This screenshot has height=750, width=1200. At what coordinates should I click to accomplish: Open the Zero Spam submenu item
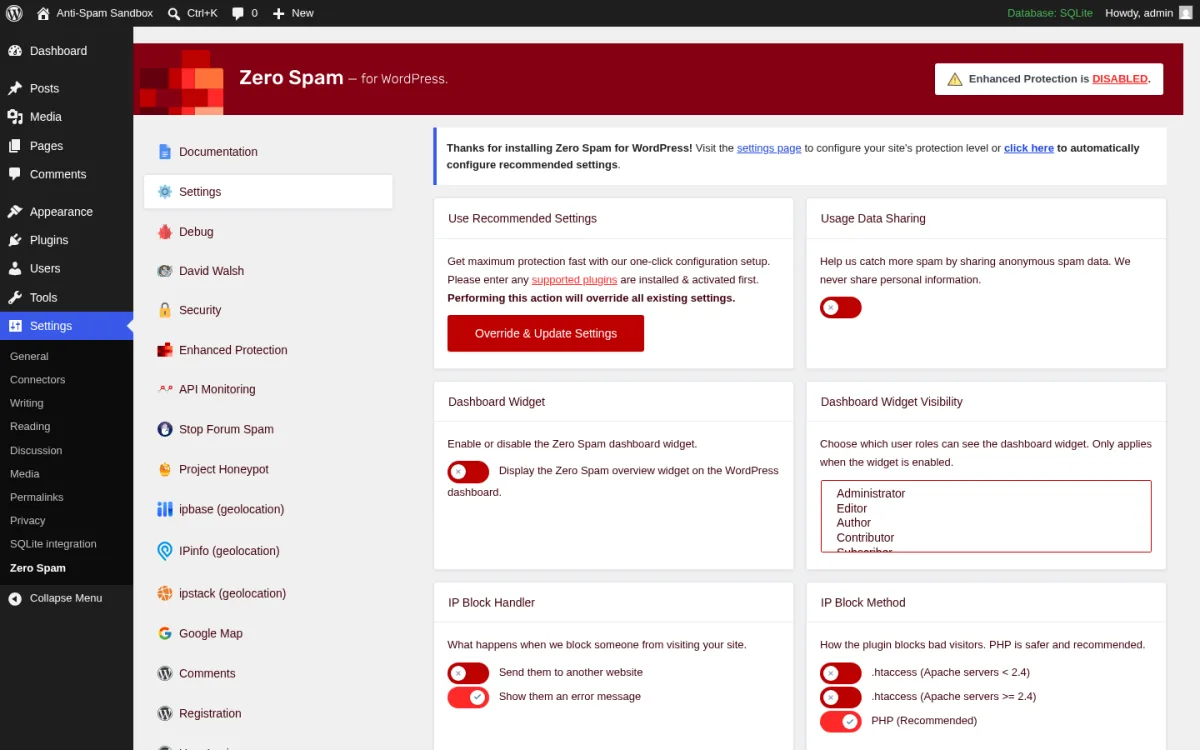pyautogui.click(x=38, y=568)
